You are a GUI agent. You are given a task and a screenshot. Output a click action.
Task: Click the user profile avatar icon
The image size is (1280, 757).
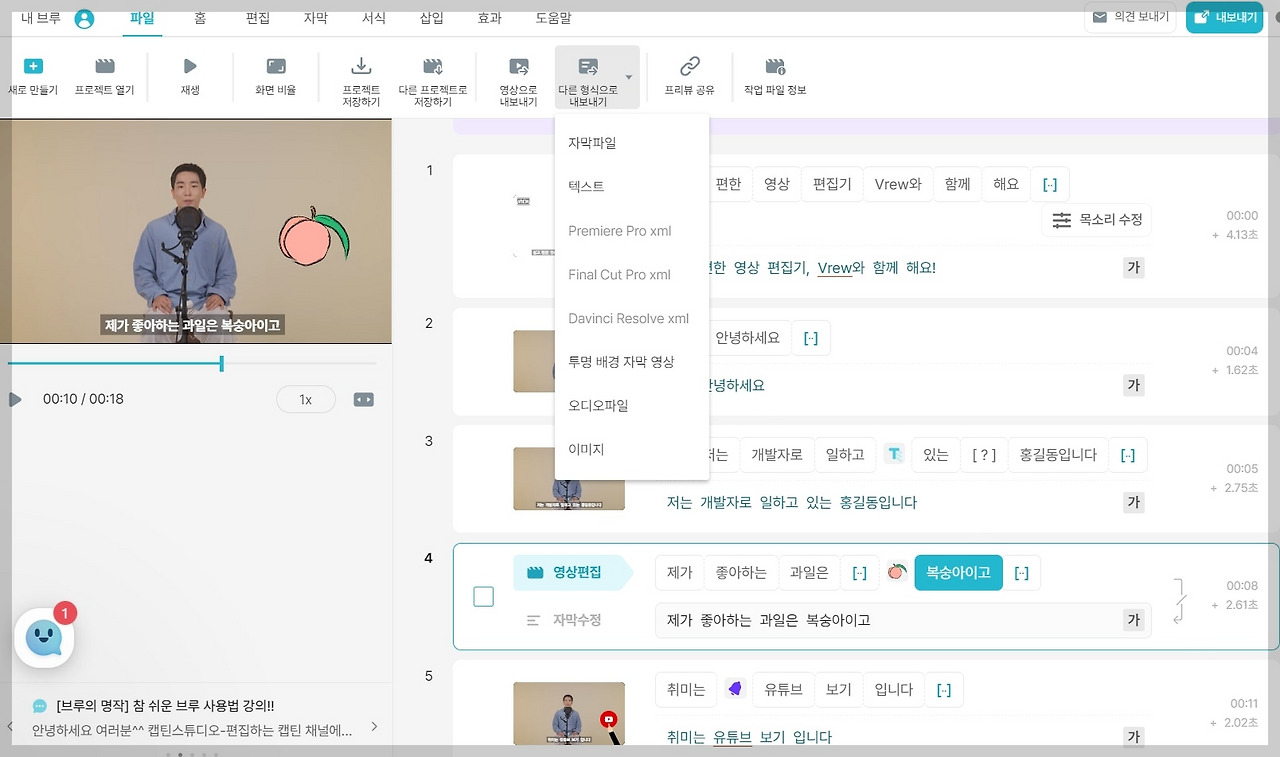[84, 18]
